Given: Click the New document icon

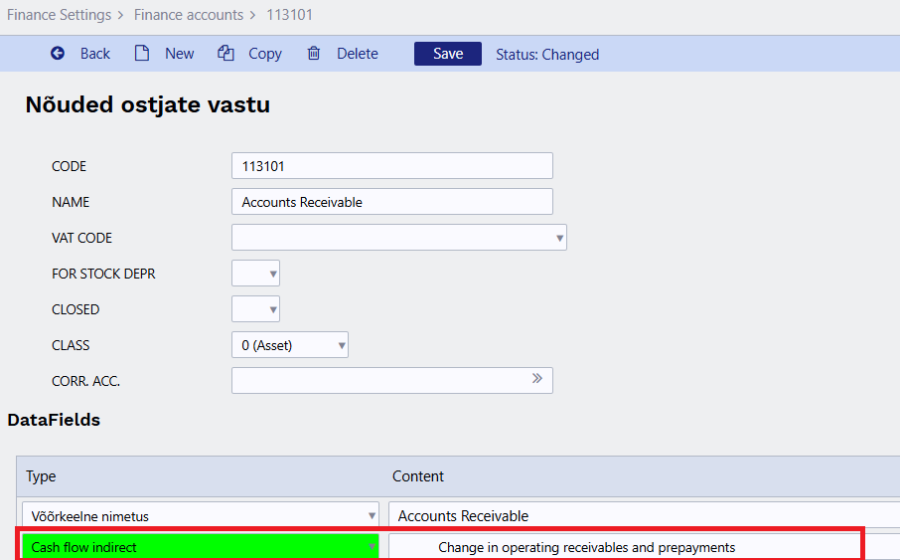Looking at the screenshot, I should (142, 54).
